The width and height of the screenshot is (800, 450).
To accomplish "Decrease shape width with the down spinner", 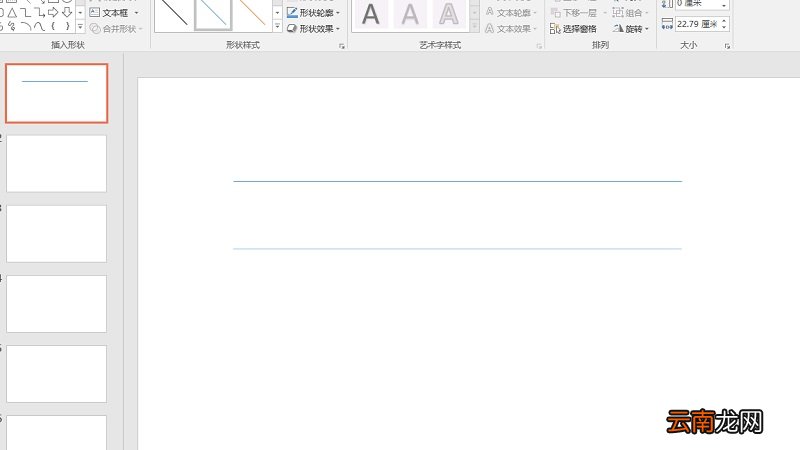I will point(724,27).
